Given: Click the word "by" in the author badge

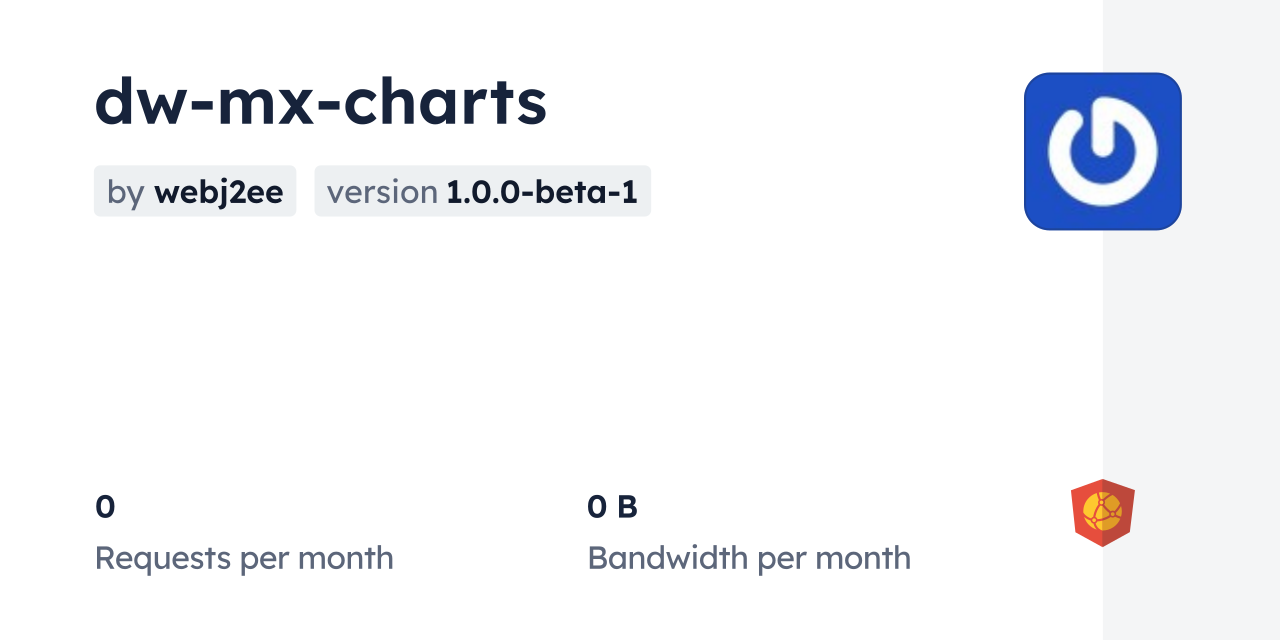Looking at the screenshot, I should pyautogui.click(x=125, y=192).
